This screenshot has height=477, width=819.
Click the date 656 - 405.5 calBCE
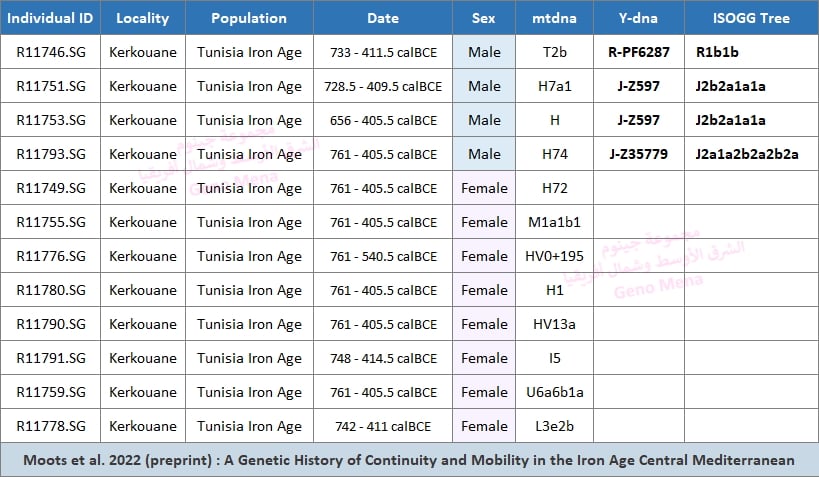tap(383, 120)
